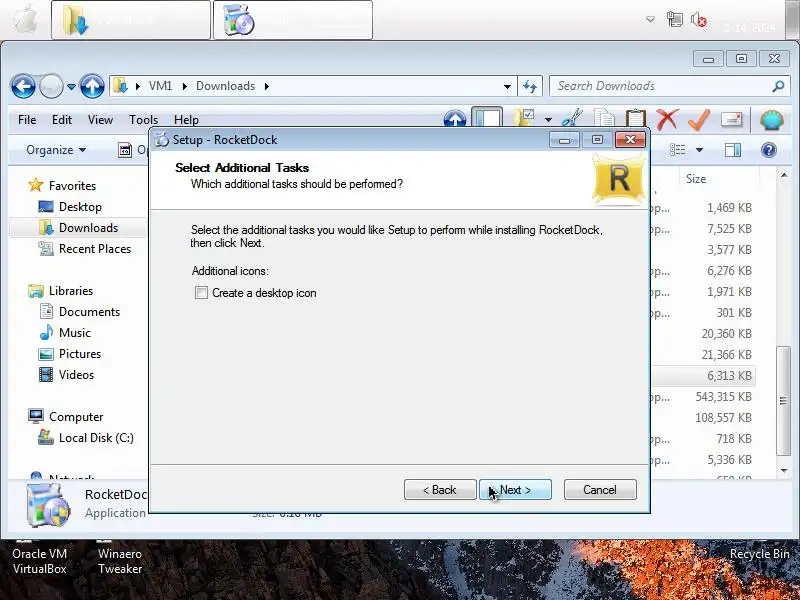Click the envelope email icon

pos(731,120)
